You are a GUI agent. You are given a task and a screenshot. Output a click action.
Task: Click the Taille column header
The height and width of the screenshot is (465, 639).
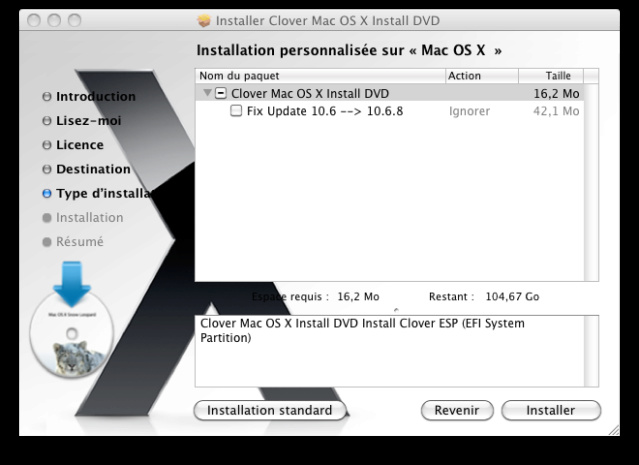tap(551, 76)
